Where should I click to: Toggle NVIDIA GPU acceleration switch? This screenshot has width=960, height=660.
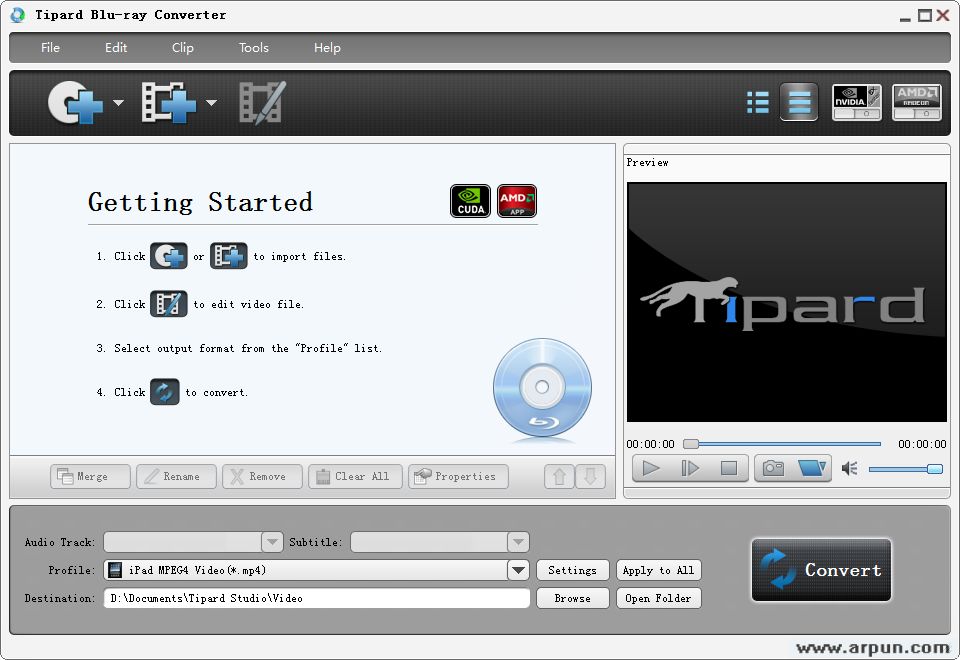point(856,102)
